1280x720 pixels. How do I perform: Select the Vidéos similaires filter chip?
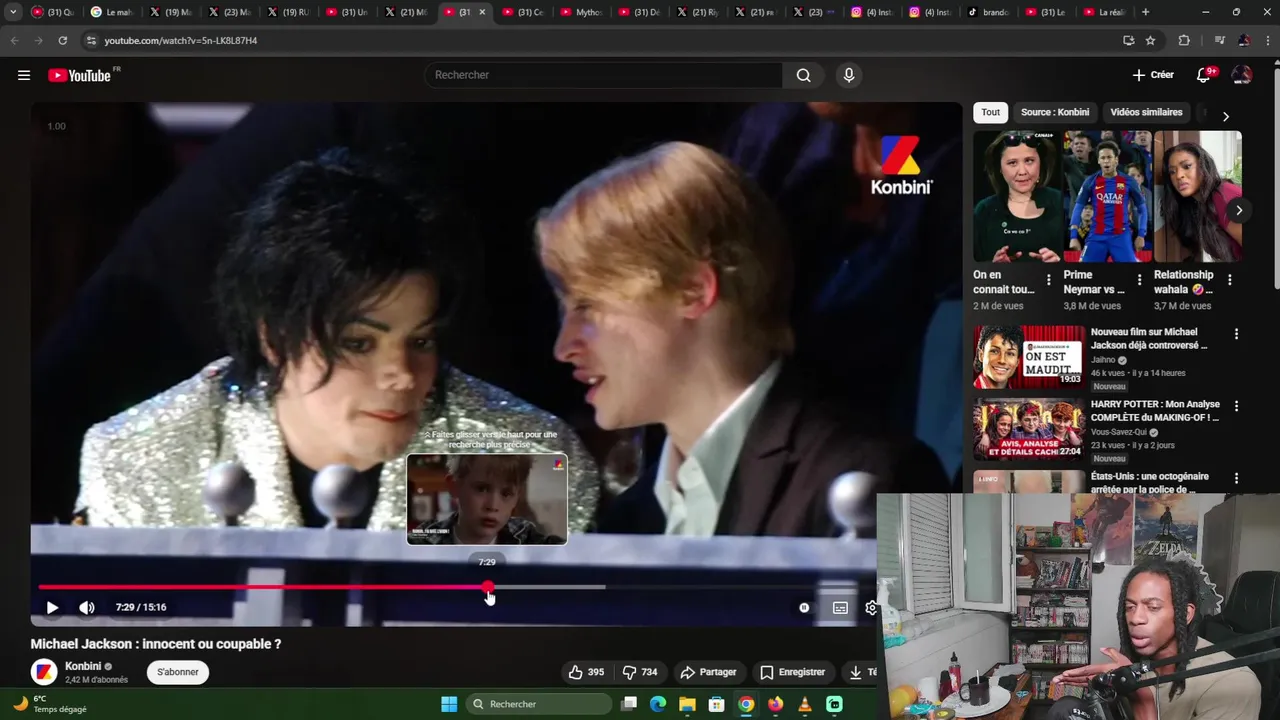(x=1146, y=112)
